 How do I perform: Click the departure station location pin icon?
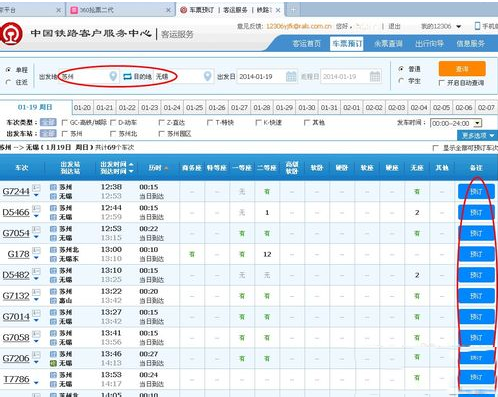point(113,76)
